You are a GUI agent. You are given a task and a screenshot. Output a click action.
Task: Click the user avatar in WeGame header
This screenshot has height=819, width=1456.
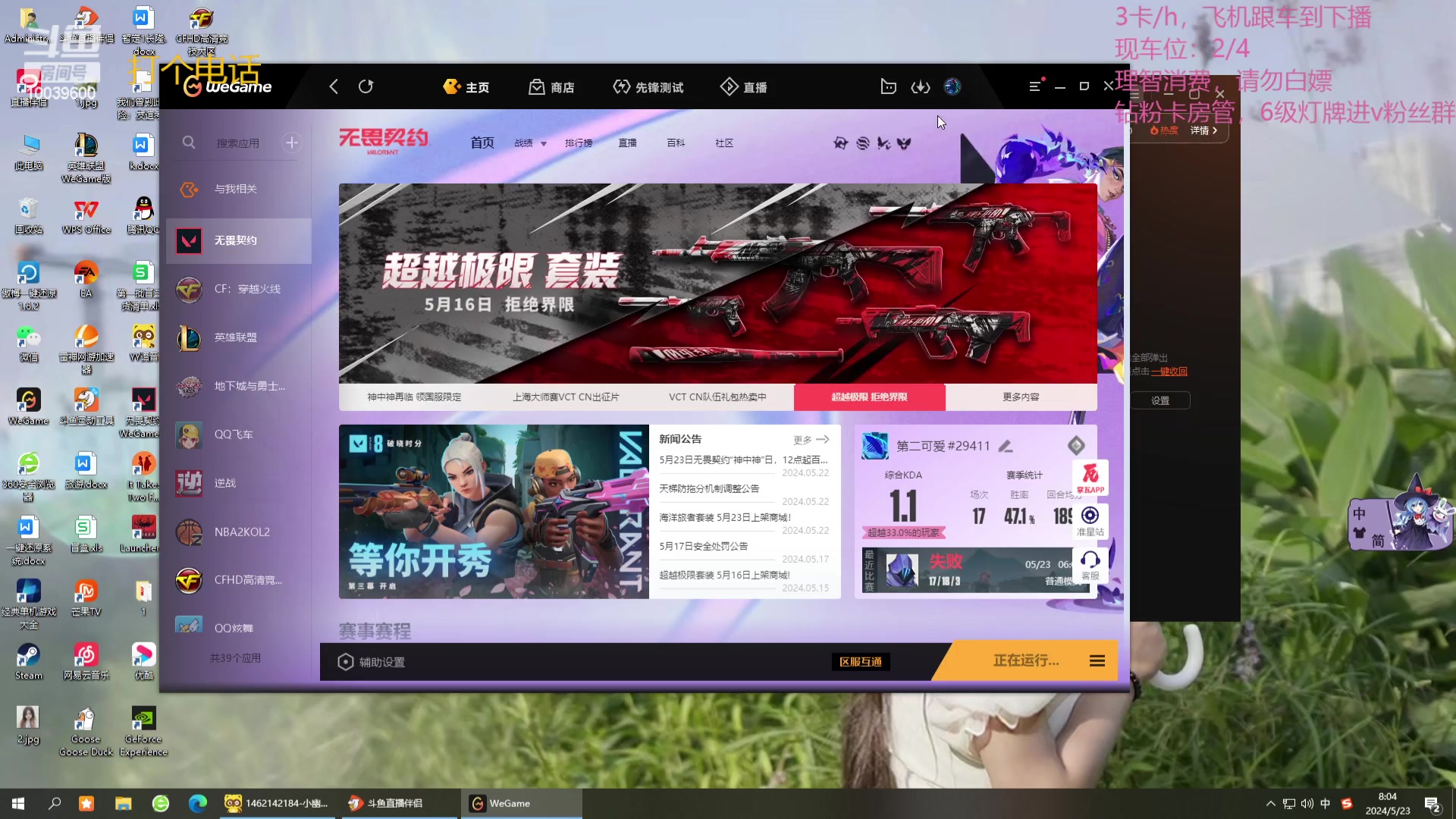click(x=952, y=86)
